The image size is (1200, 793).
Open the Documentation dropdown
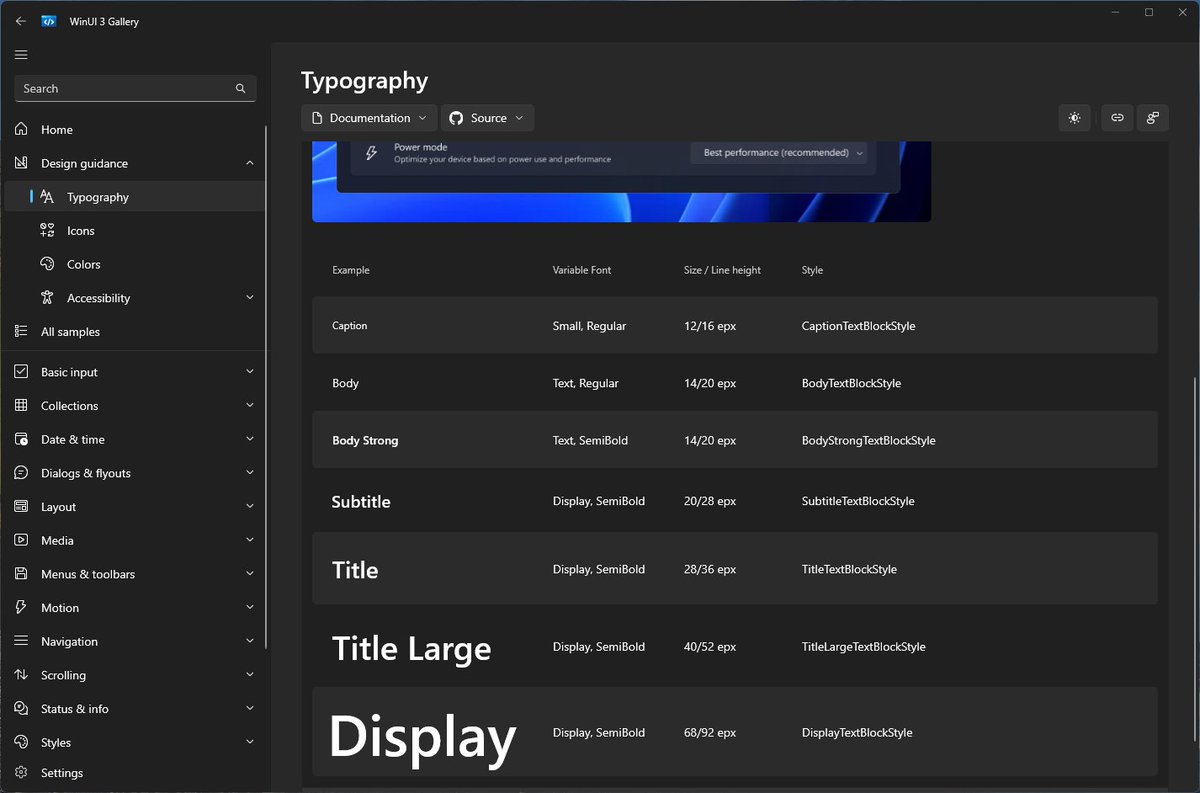click(369, 118)
